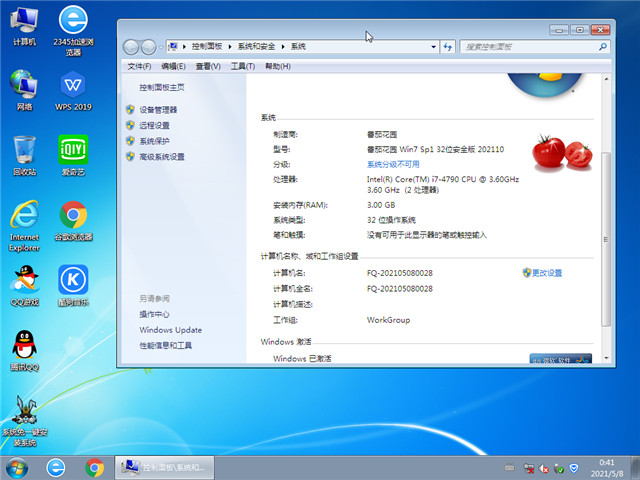Open 远程设置 link

(154, 125)
